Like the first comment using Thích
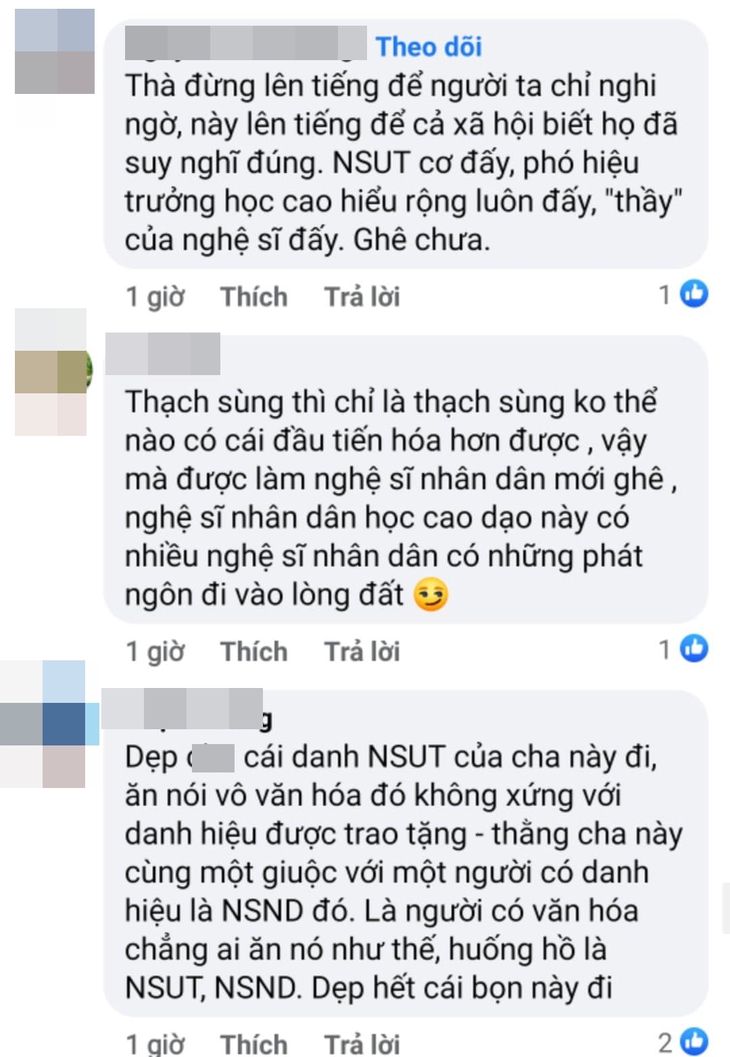The height and width of the screenshot is (1057, 730). click(x=254, y=297)
